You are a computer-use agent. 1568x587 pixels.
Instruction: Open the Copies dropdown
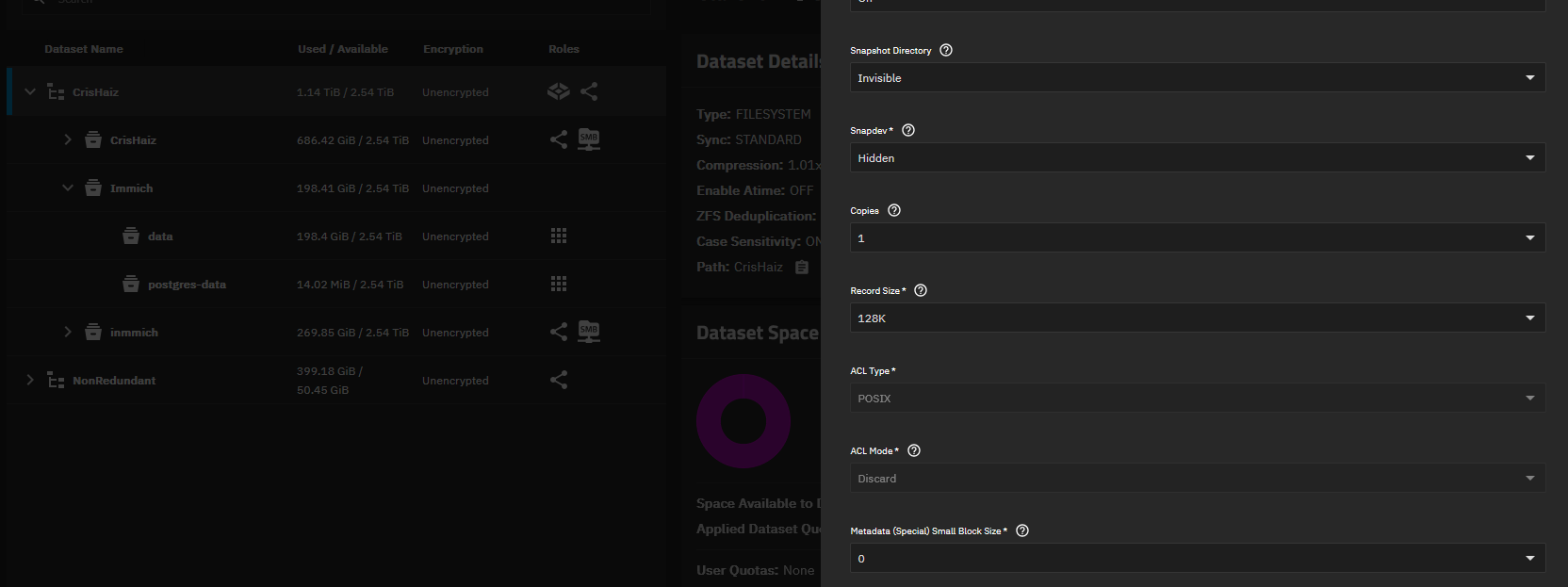point(1197,237)
